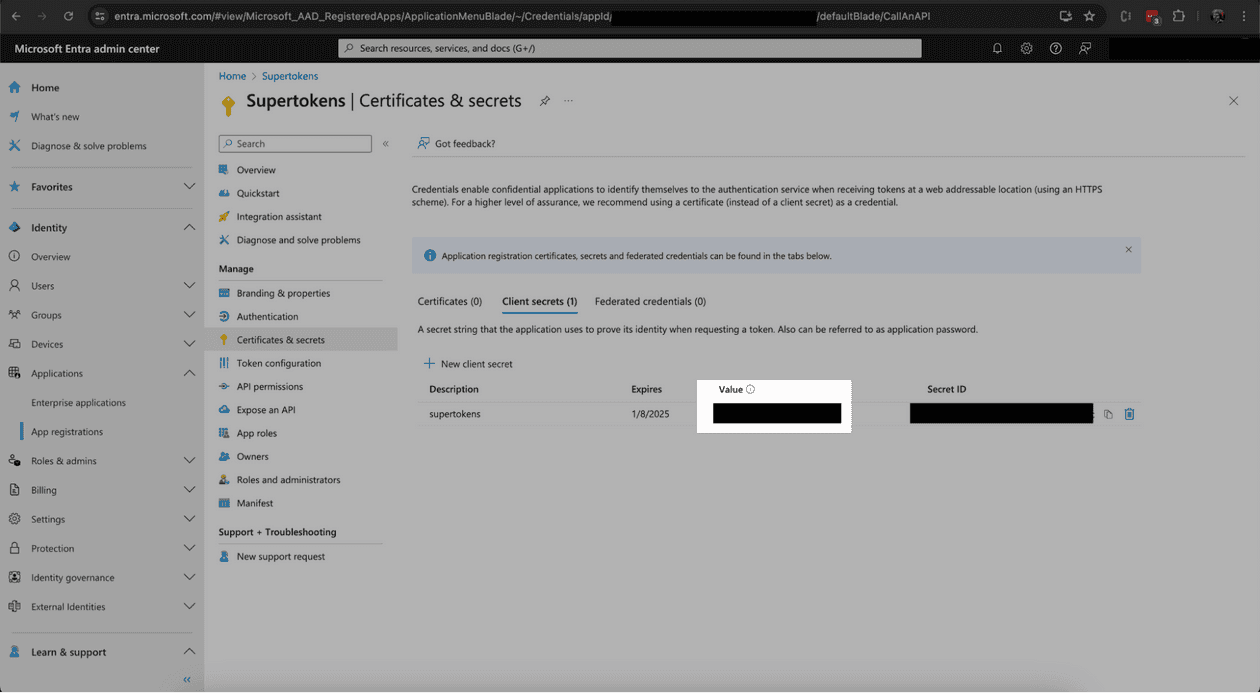Expand the External Identities section
The width and height of the screenshot is (1260, 693).
(x=189, y=606)
